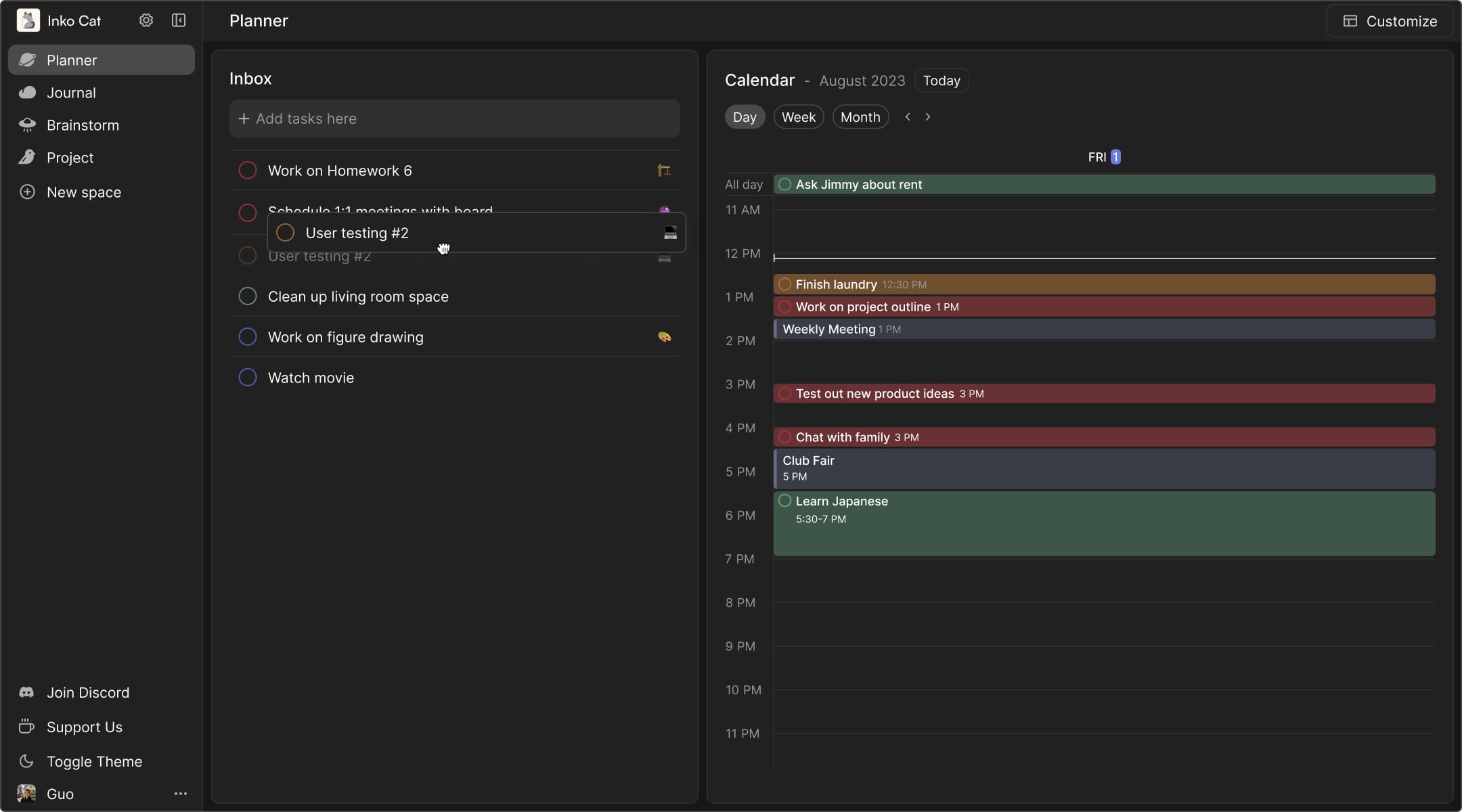The width and height of the screenshot is (1462, 812).
Task: Mark Clean up living room space complete
Action: (248, 296)
